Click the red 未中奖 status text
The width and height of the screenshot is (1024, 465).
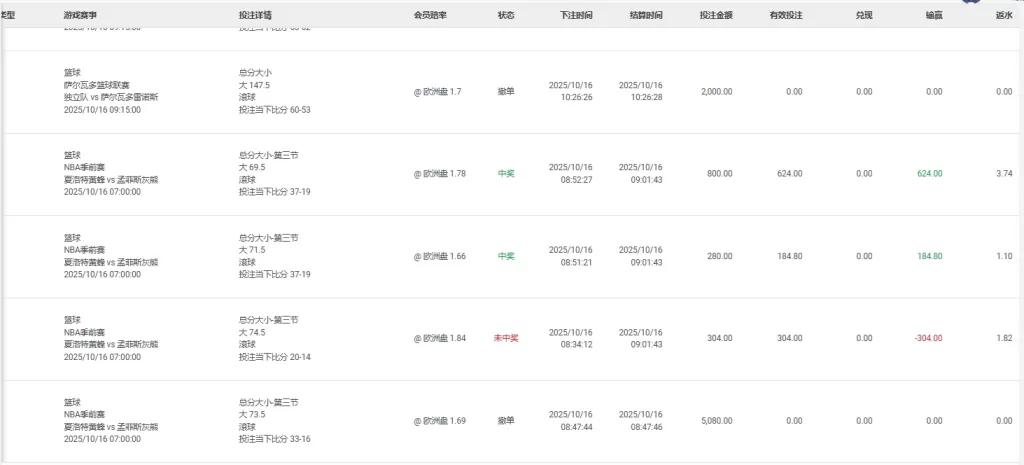point(506,338)
